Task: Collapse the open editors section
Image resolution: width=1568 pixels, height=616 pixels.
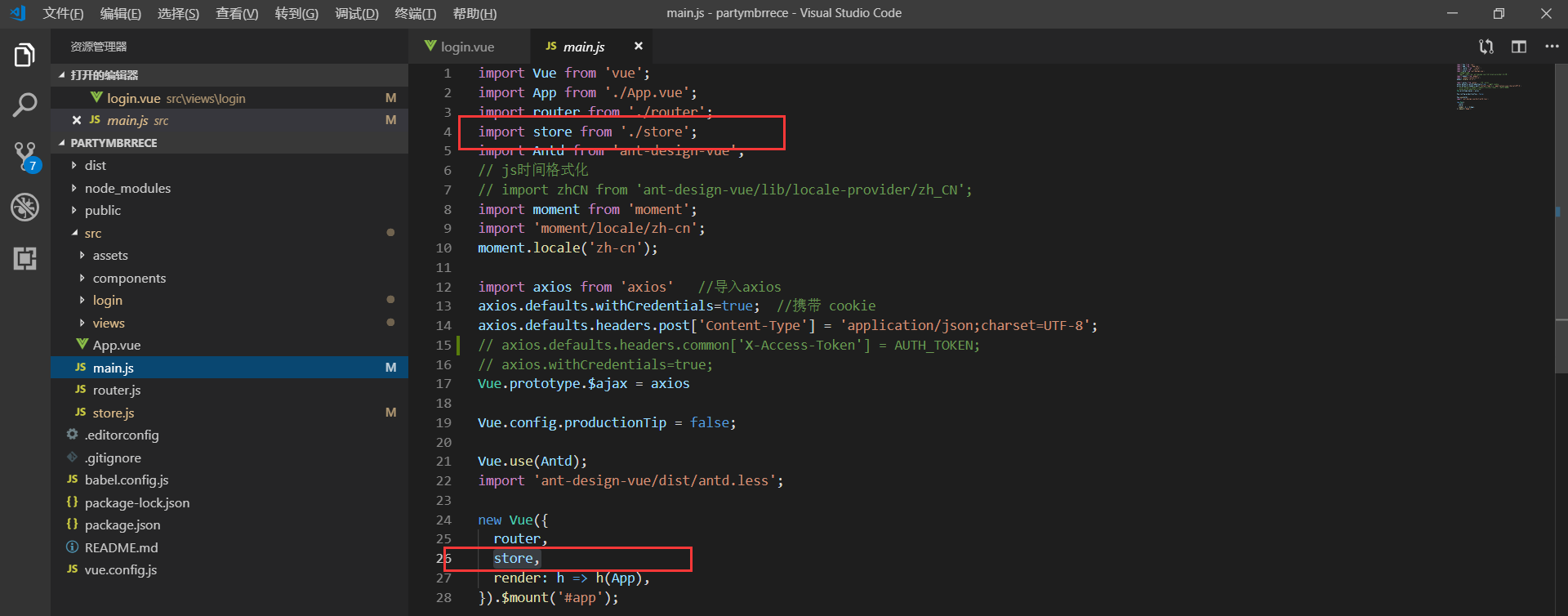Action: (x=61, y=75)
